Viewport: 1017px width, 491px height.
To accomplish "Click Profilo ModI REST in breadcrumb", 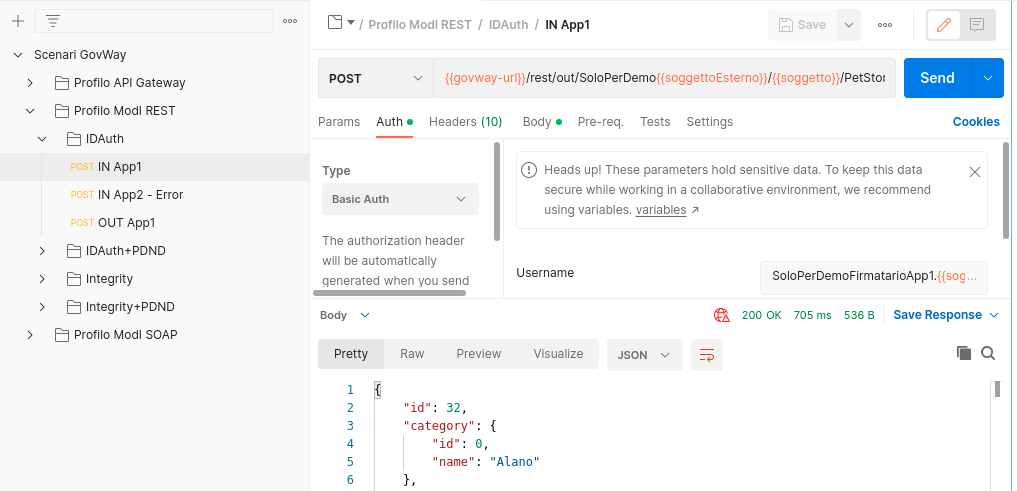I will click(x=420, y=25).
